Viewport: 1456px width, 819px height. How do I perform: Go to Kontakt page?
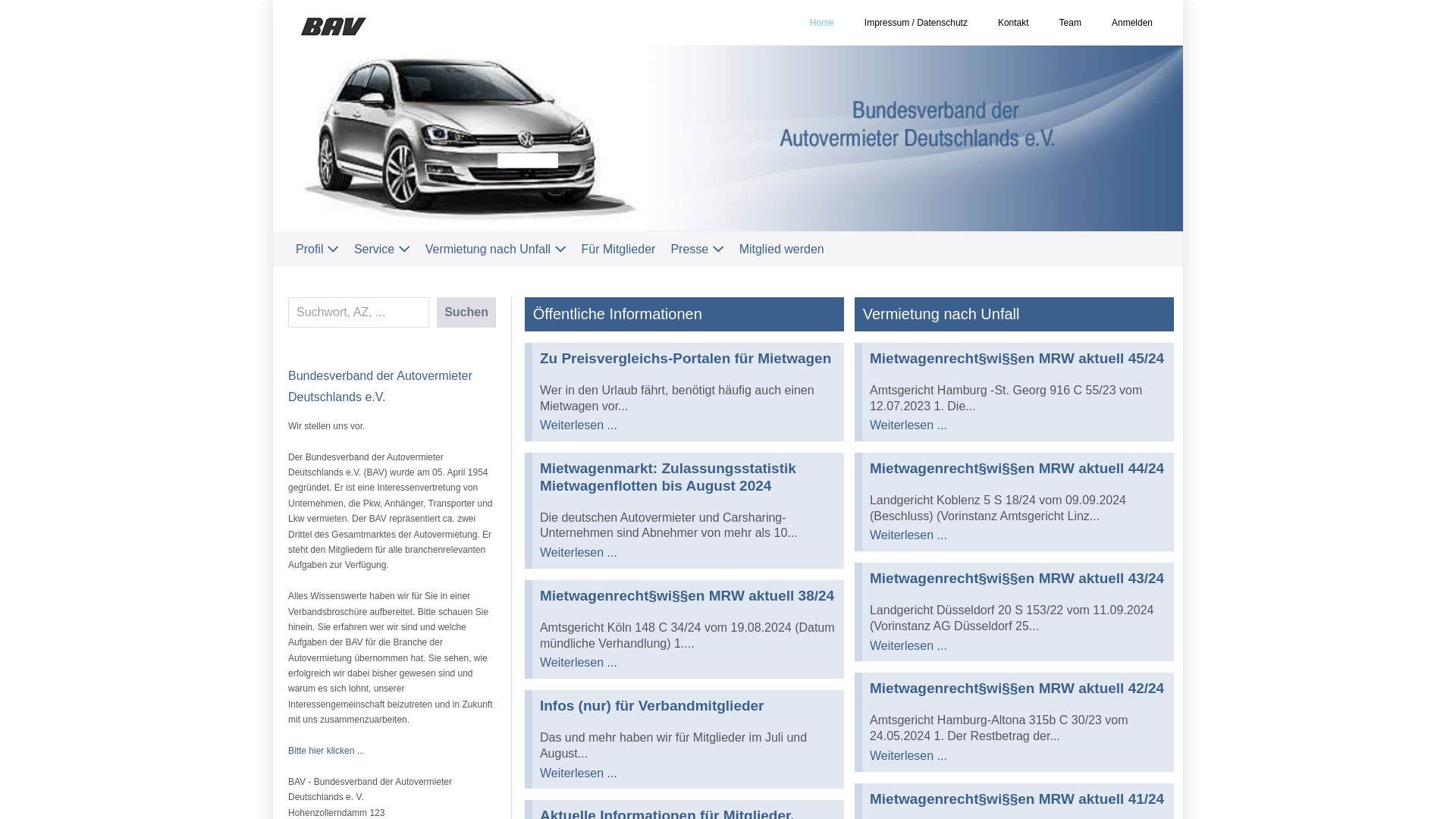click(x=1013, y=23)
